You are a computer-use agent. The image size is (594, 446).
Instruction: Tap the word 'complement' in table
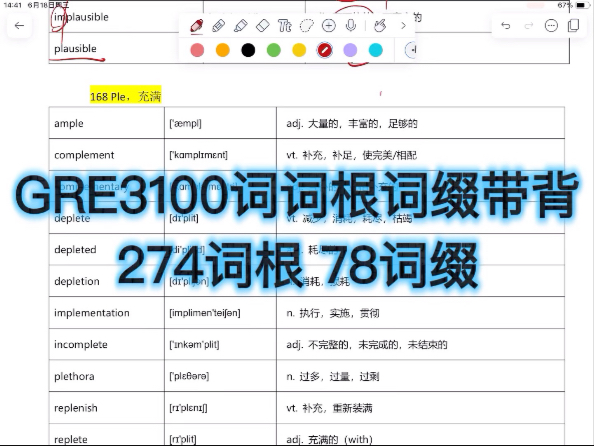[84, 155]
